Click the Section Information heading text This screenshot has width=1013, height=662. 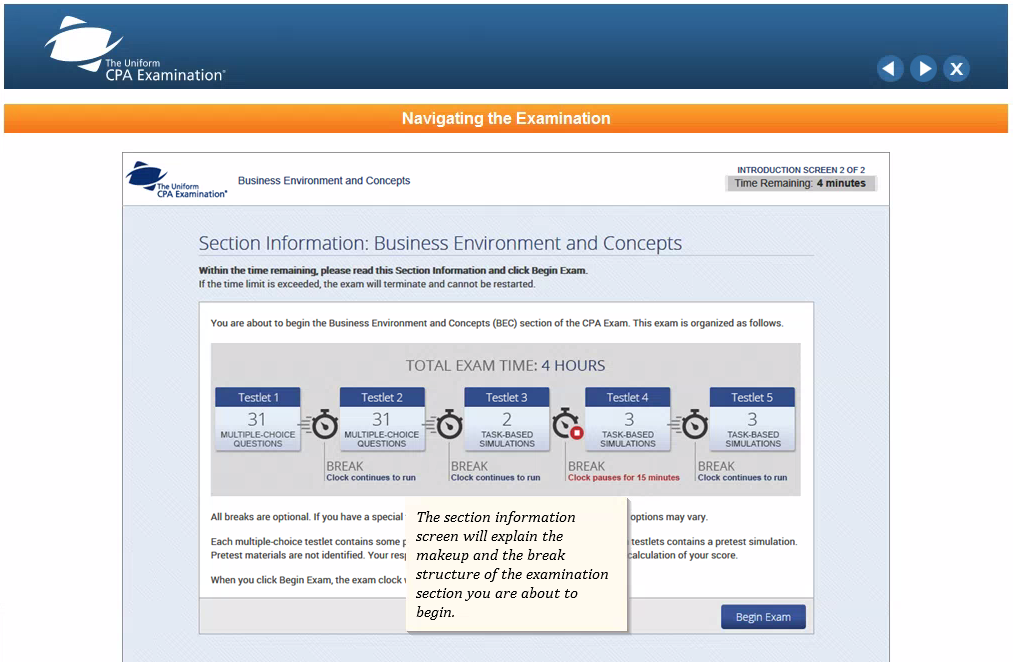coord(440,243)
